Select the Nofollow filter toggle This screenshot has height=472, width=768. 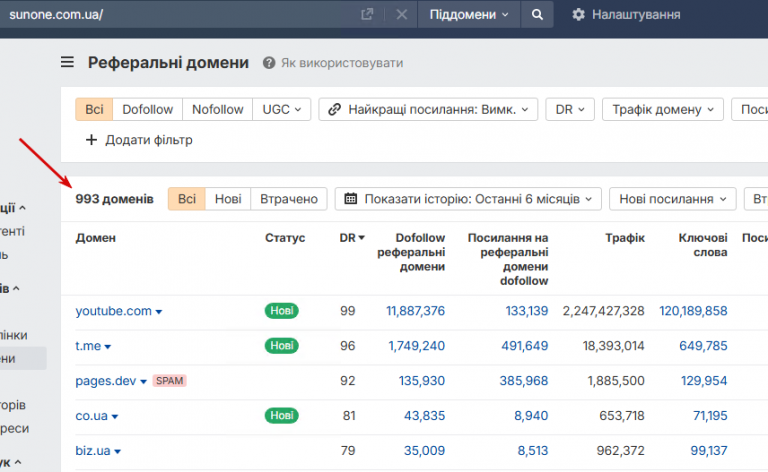pos(217,109)
